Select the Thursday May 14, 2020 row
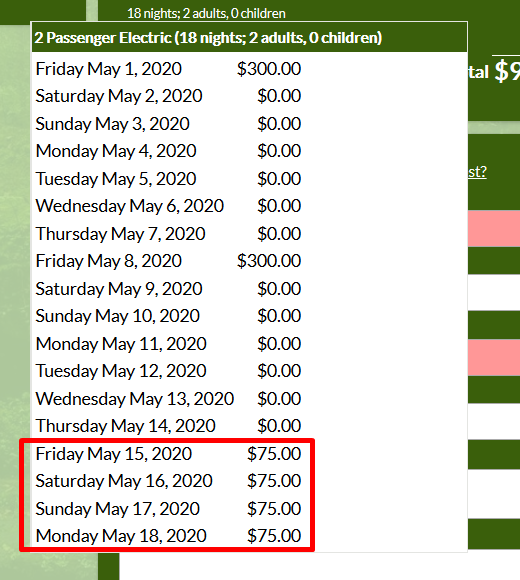520x580 pixels. 168,426
